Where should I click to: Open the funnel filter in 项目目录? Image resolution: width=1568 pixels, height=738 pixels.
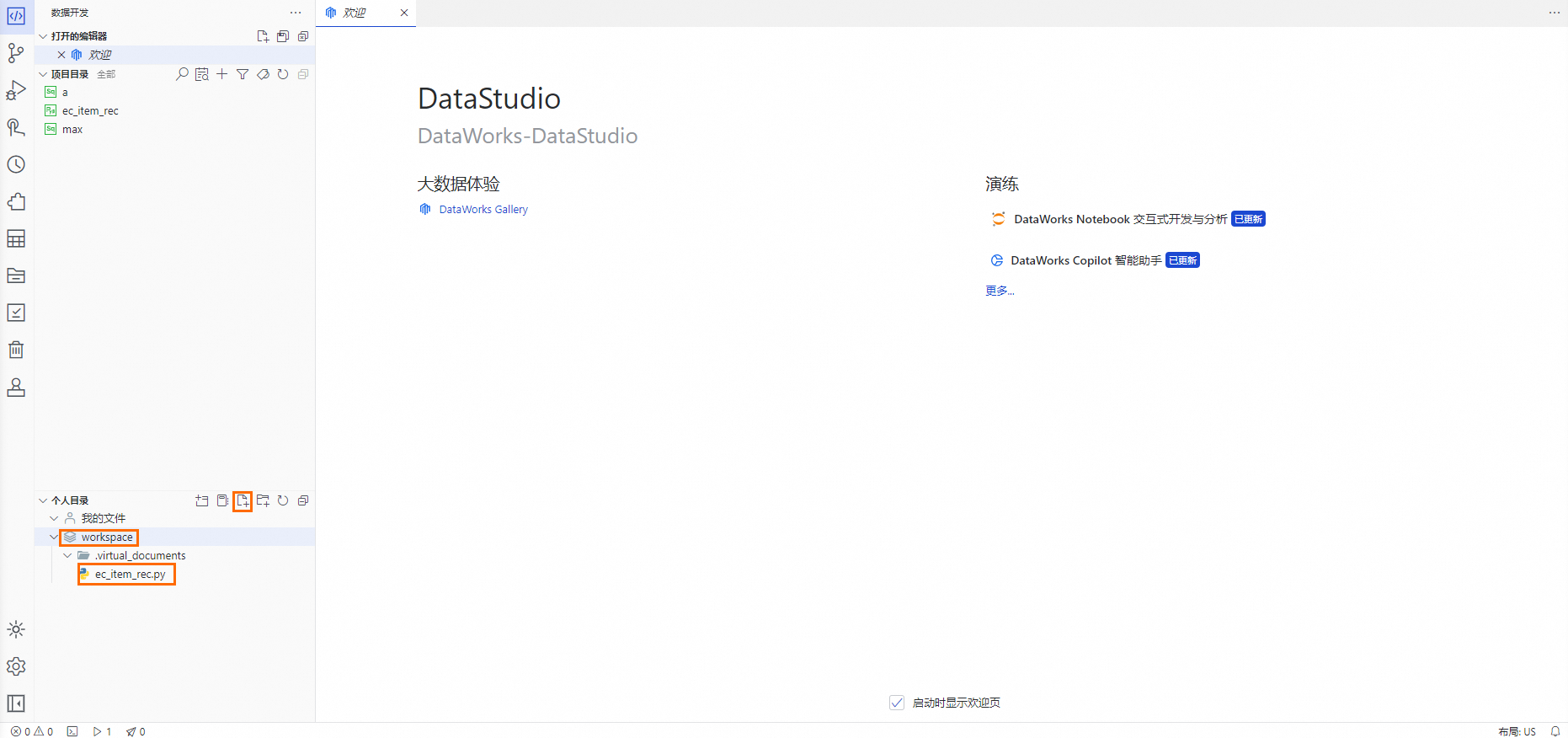[x=243, y=74]
